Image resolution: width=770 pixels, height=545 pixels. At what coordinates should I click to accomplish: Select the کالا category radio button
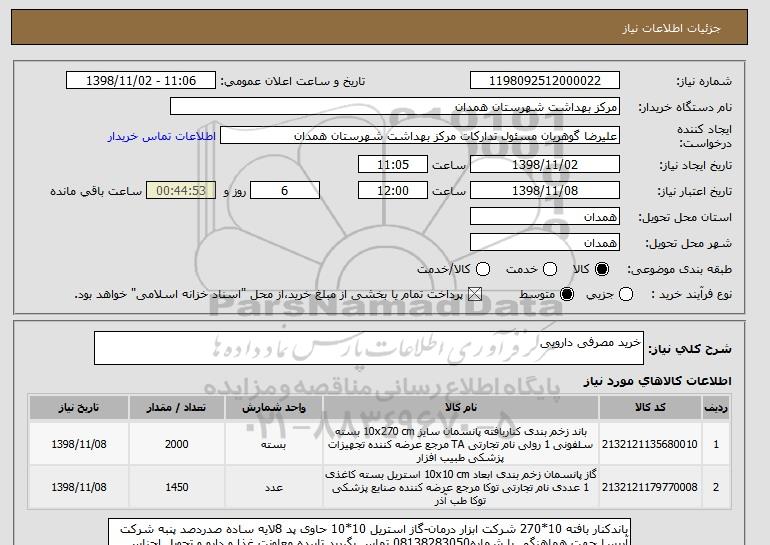tap(602, 269)
